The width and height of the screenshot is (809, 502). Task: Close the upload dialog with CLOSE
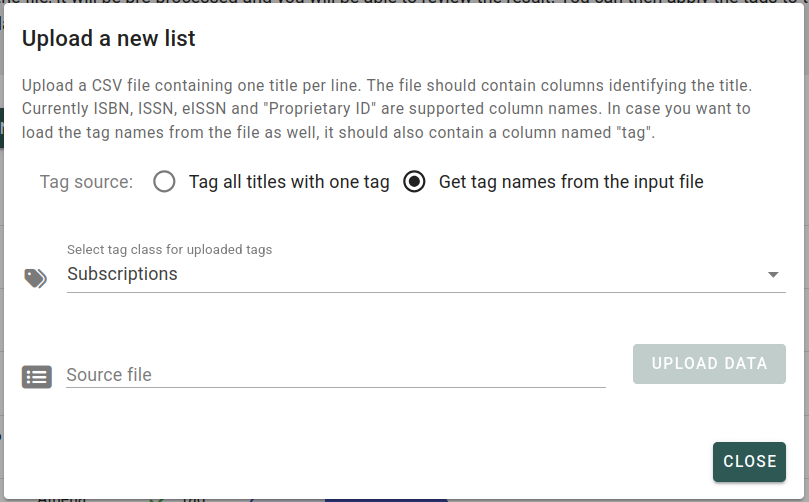point(749,461)
